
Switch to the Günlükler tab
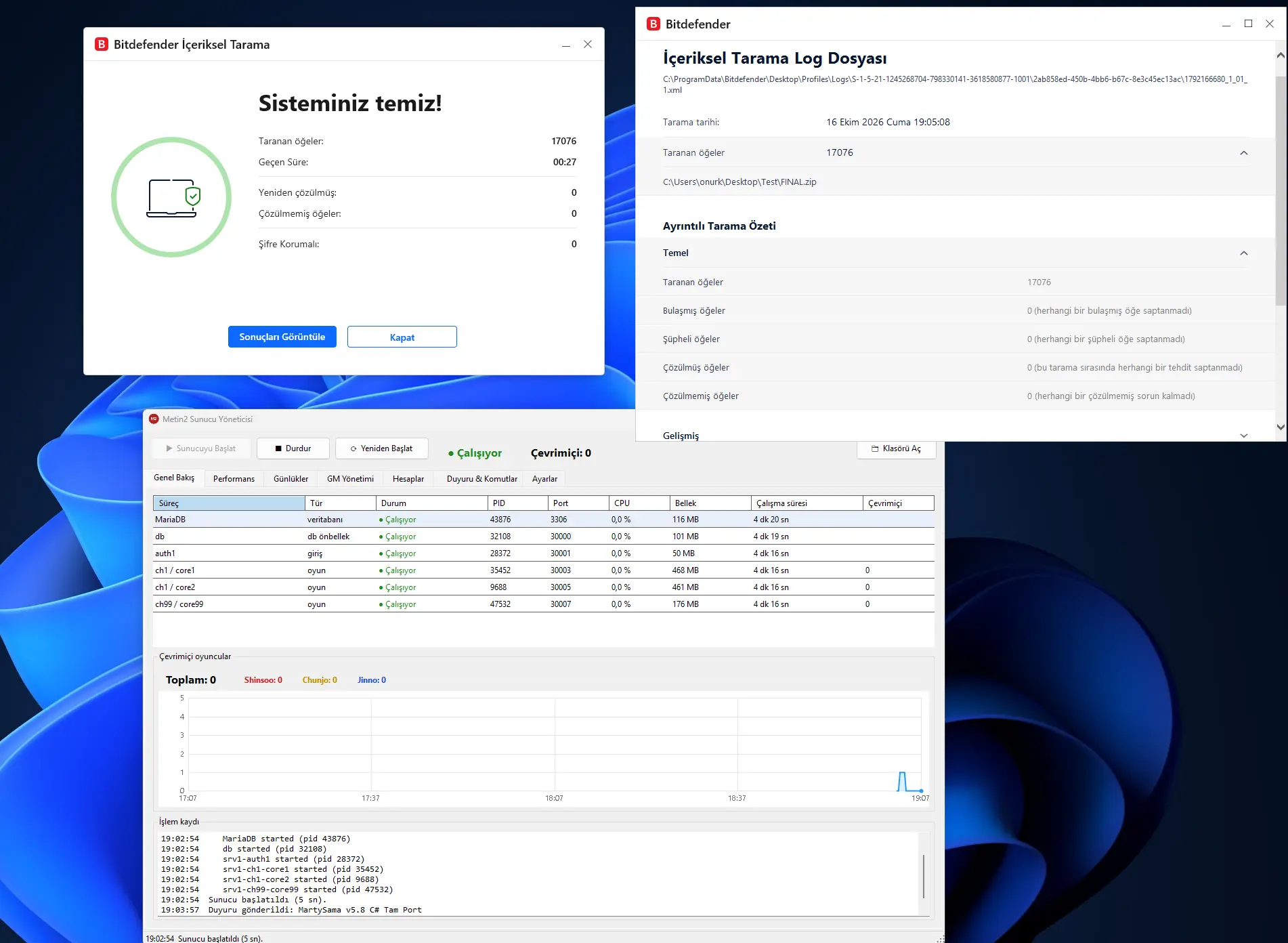tap(291, 479)
